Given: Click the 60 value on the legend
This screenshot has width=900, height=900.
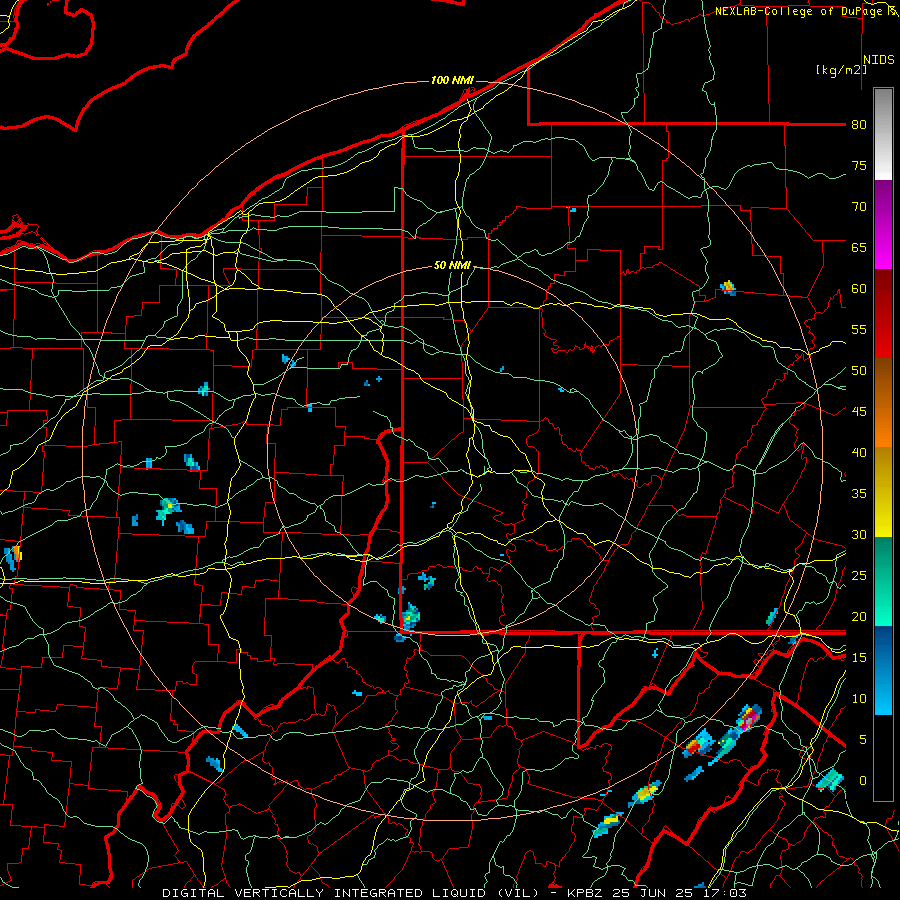Looking at the screenshot, I should click(859, 289).
